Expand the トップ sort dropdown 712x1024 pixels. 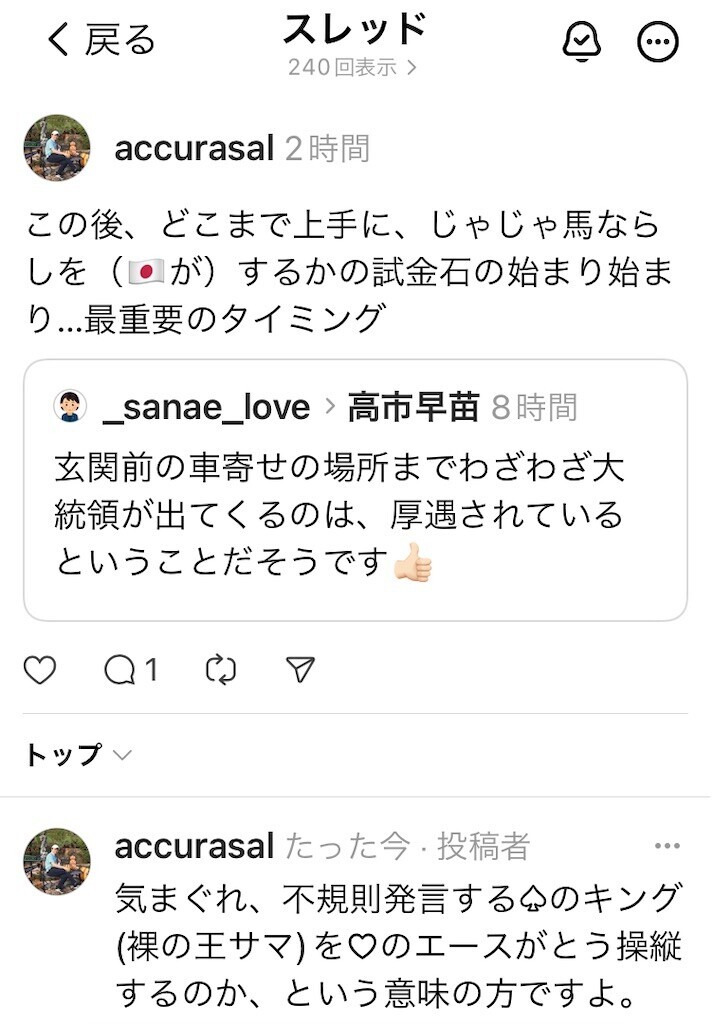tap(78, 755)
